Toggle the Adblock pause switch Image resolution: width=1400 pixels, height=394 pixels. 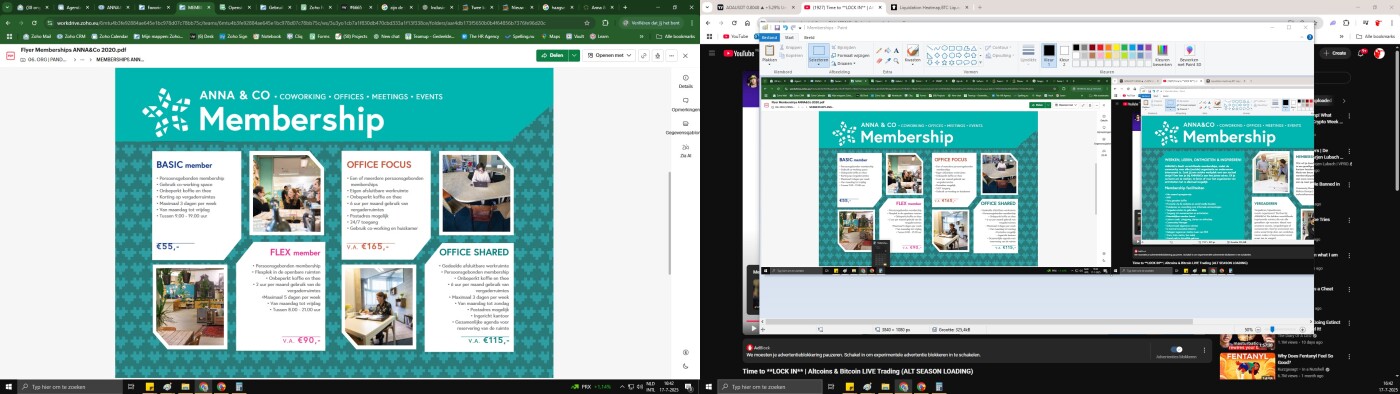[x=1176, y=350]
